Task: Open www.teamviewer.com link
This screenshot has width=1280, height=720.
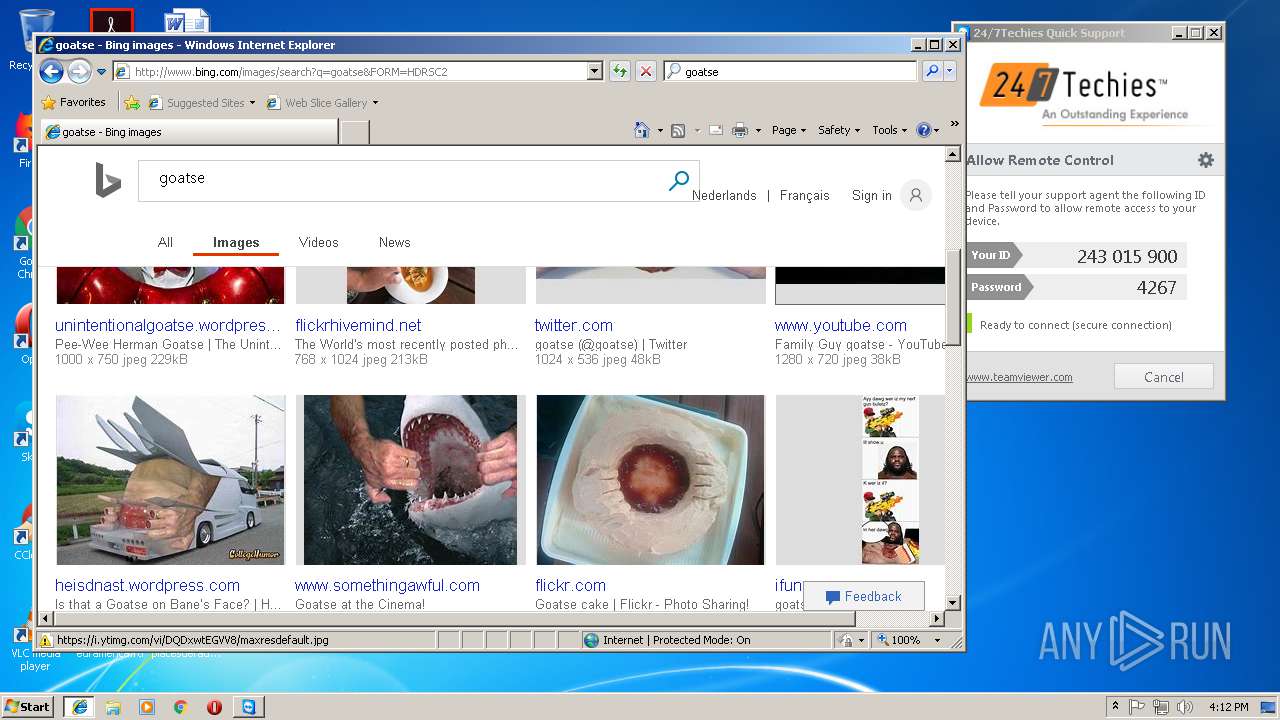Action: [1019, 377]
